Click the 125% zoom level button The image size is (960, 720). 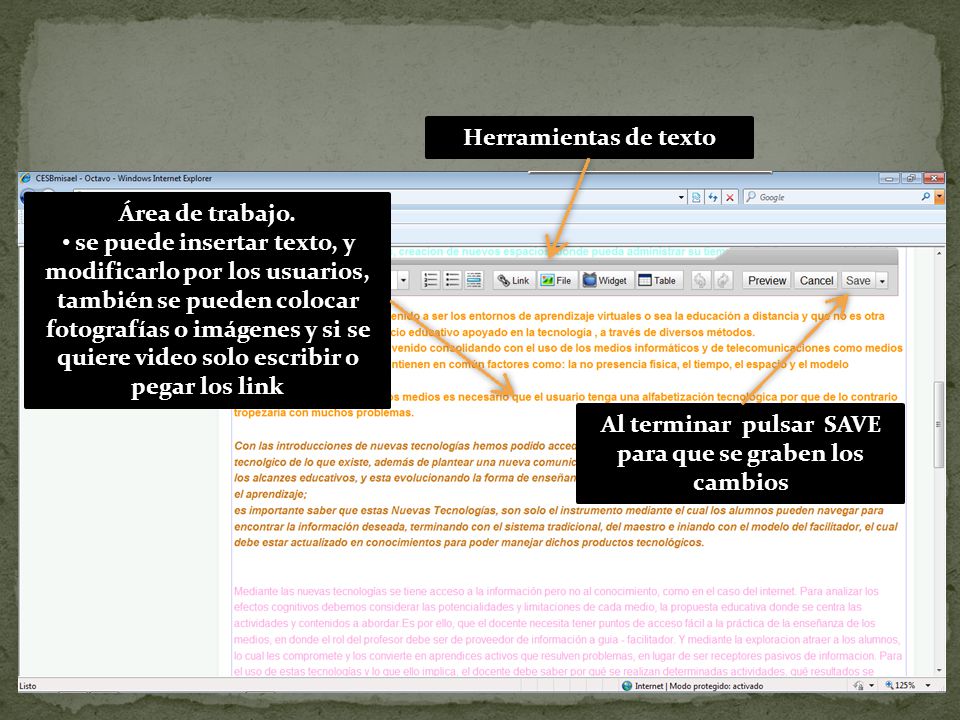(x=900, y=686)
